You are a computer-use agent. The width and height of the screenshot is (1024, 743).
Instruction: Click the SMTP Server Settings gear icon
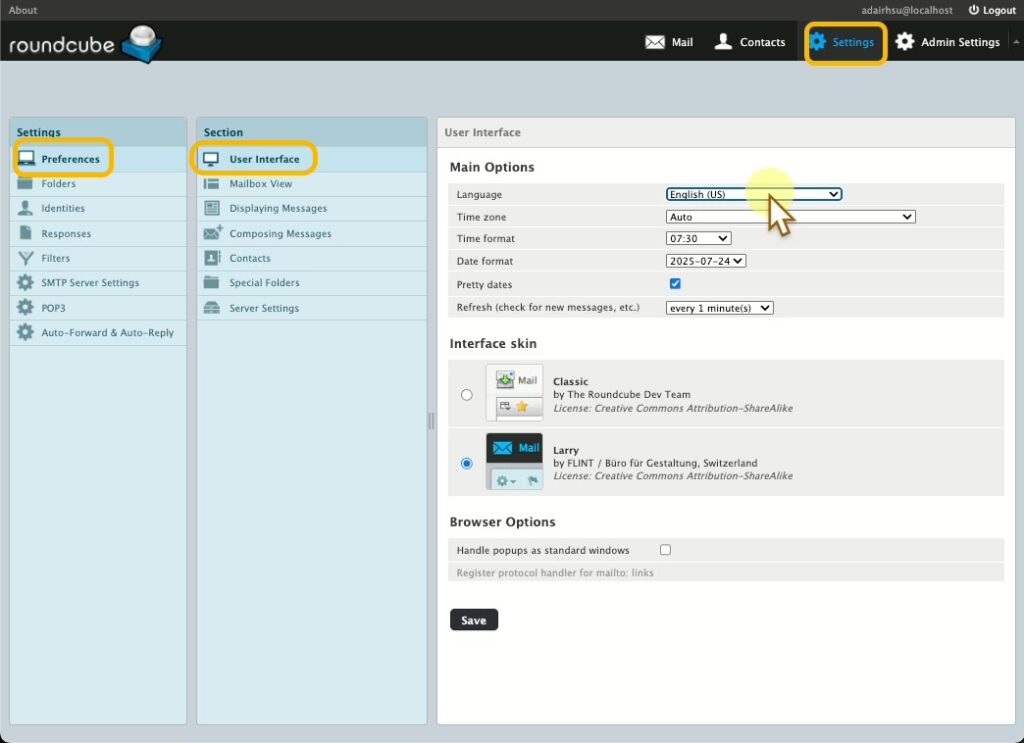click(25, 282)
